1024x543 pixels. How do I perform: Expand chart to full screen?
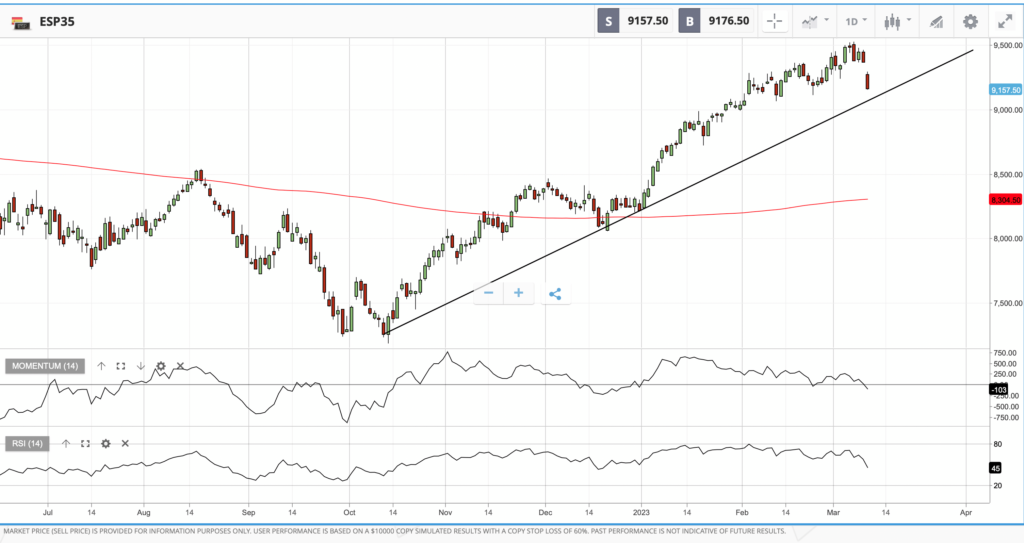point(1004,21)
